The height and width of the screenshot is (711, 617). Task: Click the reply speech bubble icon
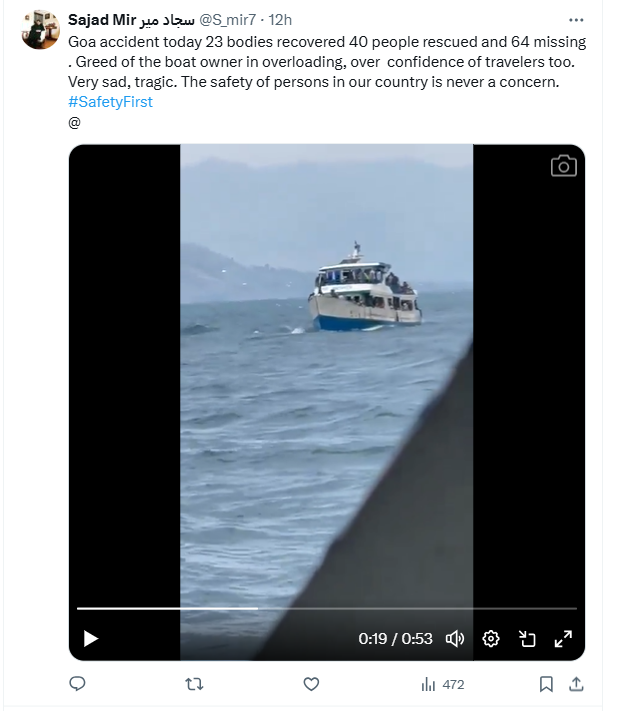tap(77, 683)
